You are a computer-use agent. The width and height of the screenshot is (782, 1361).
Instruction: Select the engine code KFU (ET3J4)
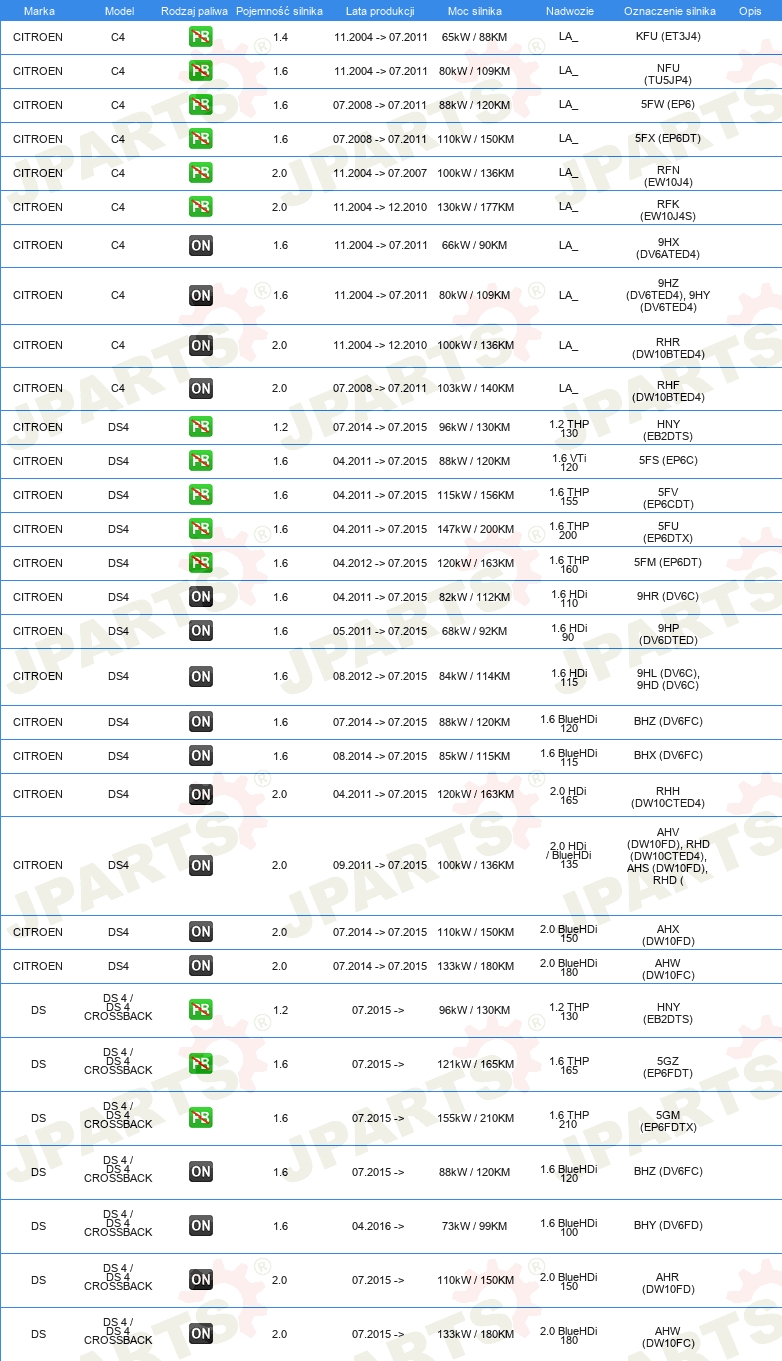click(x=668, y=37)
